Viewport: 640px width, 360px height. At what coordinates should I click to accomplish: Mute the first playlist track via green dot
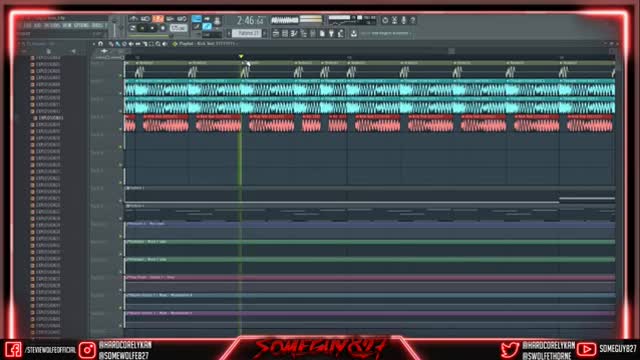[120, 75]
